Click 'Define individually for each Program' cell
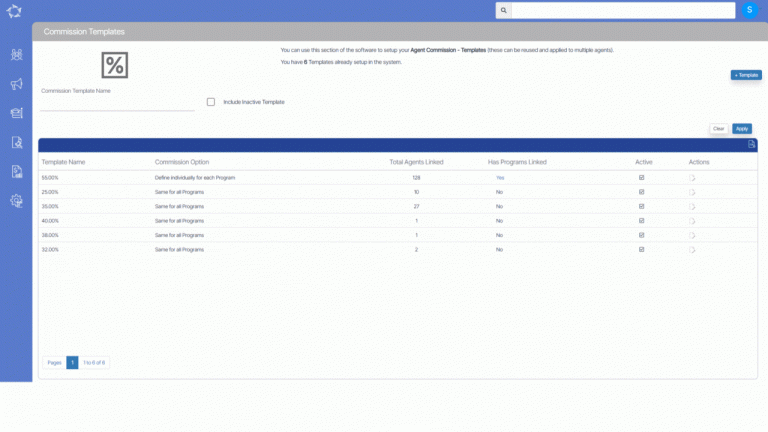Viewport: 768px width, 432px height. 195,178
